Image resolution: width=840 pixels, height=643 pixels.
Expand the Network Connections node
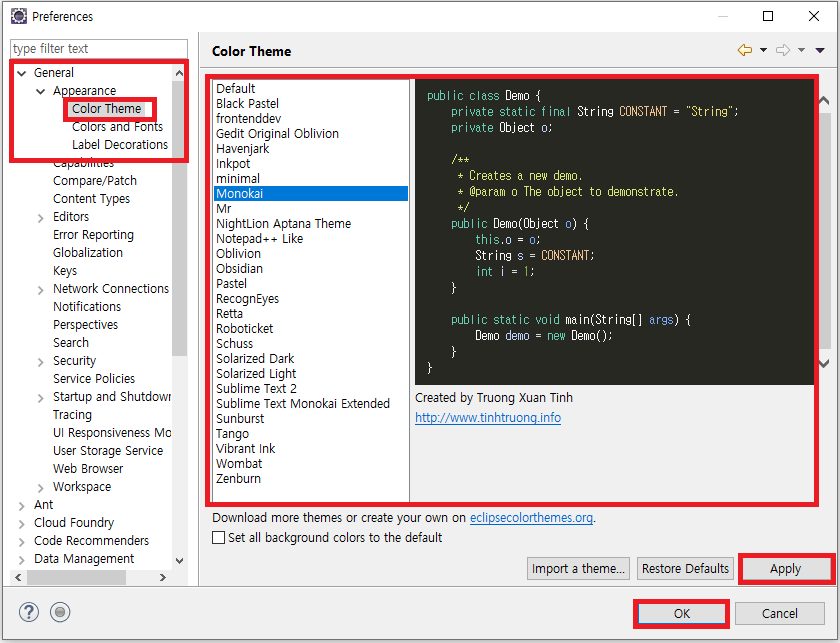41,290
